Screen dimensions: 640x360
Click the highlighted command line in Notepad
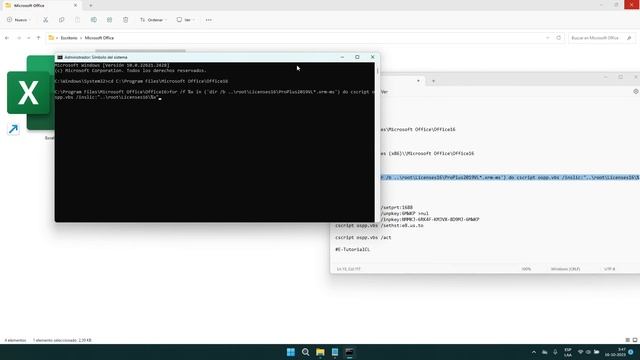(510, 178)
